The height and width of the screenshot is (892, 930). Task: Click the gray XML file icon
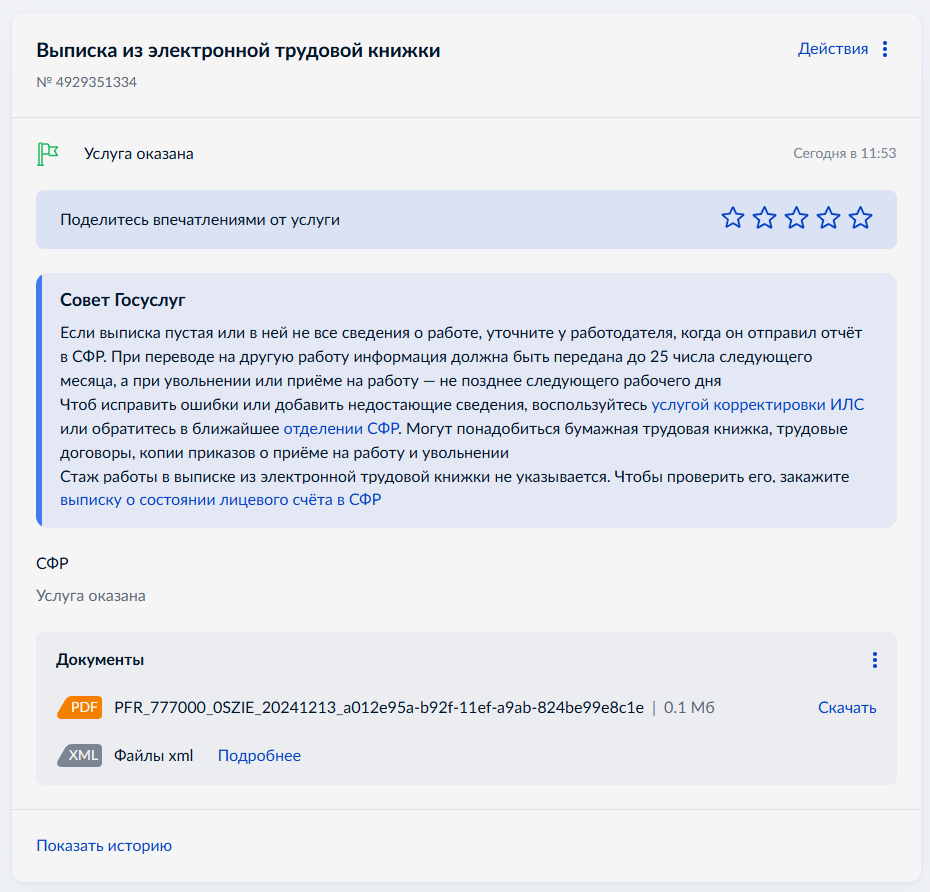(x=80, y=756)
